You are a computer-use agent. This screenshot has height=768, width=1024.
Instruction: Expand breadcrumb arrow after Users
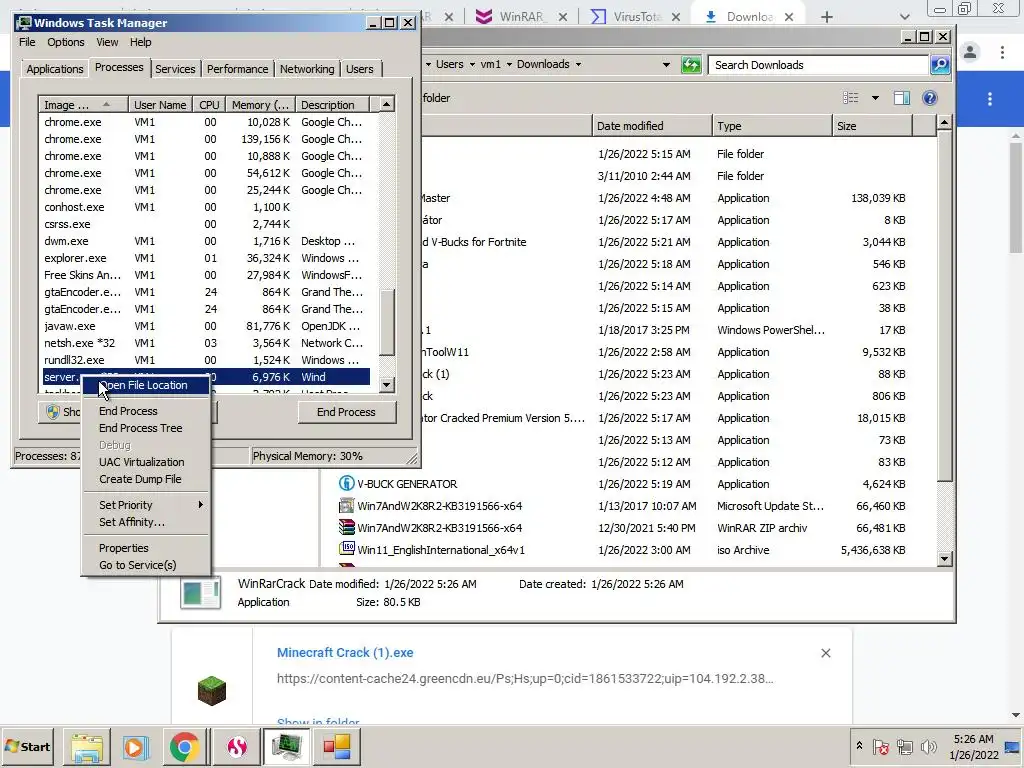[x=472, y=64]
